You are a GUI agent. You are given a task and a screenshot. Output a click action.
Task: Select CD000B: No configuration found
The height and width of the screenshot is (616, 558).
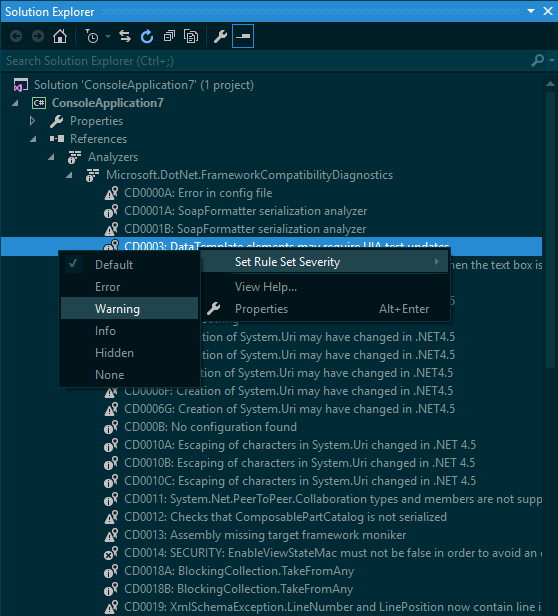pos(210,427)
